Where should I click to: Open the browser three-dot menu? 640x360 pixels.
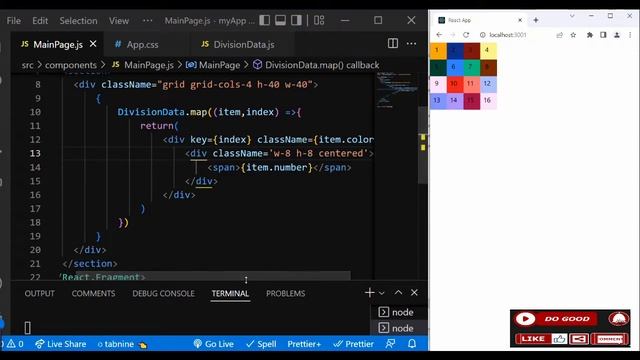click(630, 35)
